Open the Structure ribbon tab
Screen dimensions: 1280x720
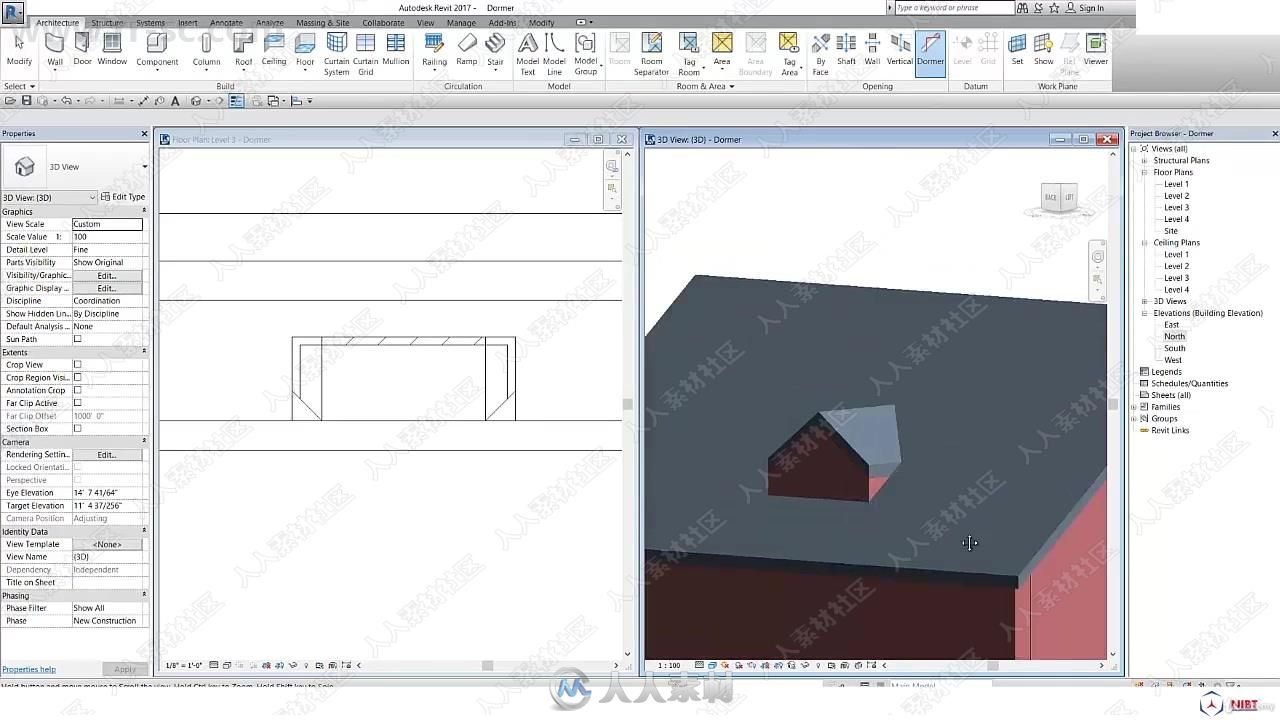(x=107, y=22)
